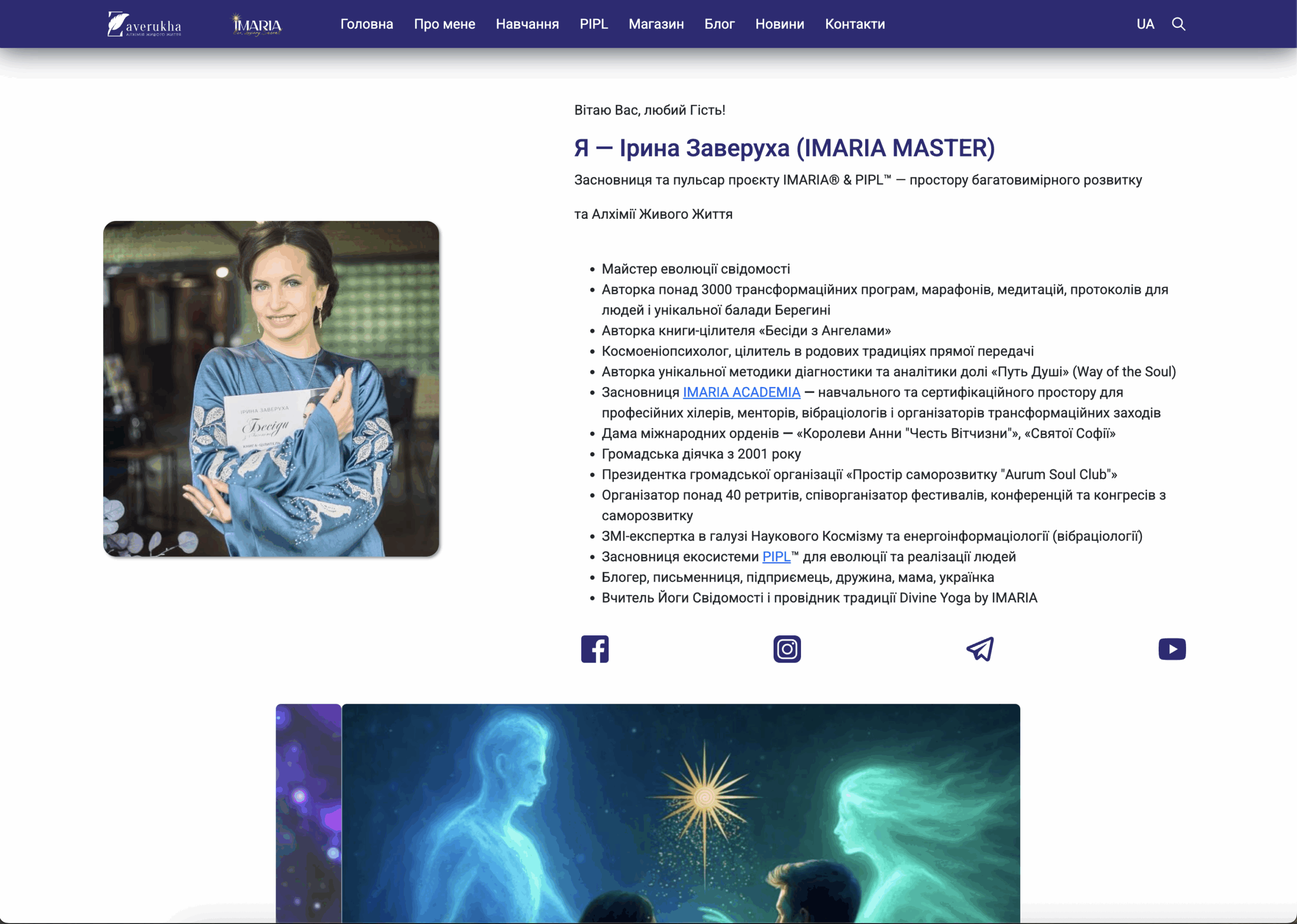Viewport: 1297px width, 924px height.
Task: Click the portrait photo of Ірина
Action: tap(271, 389)
